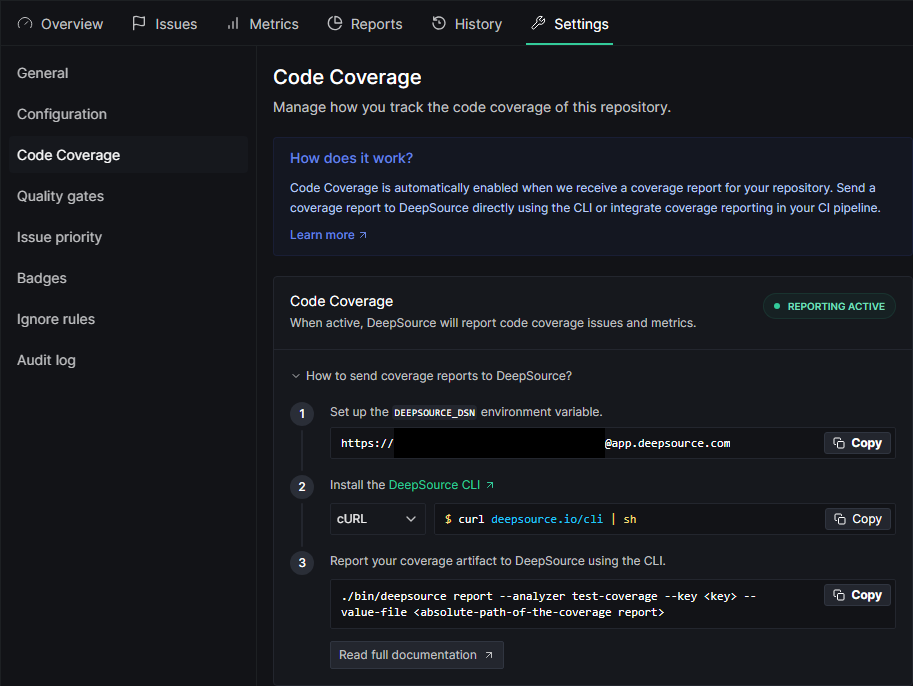
Task: Copy the curl install command
Action: pyautogui.click(x=858, y=519)
